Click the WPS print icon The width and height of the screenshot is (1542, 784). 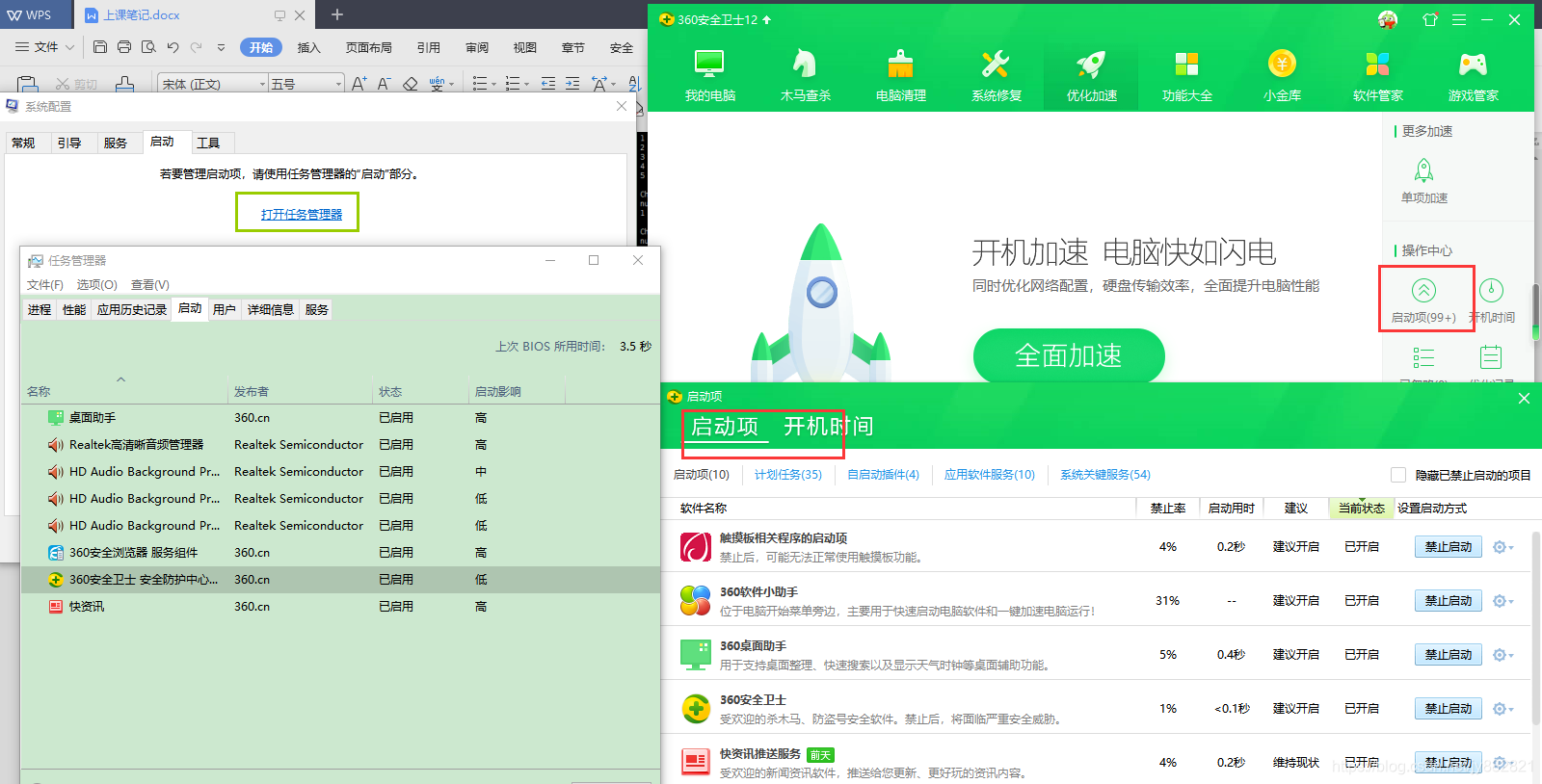(x=124, y=46)
